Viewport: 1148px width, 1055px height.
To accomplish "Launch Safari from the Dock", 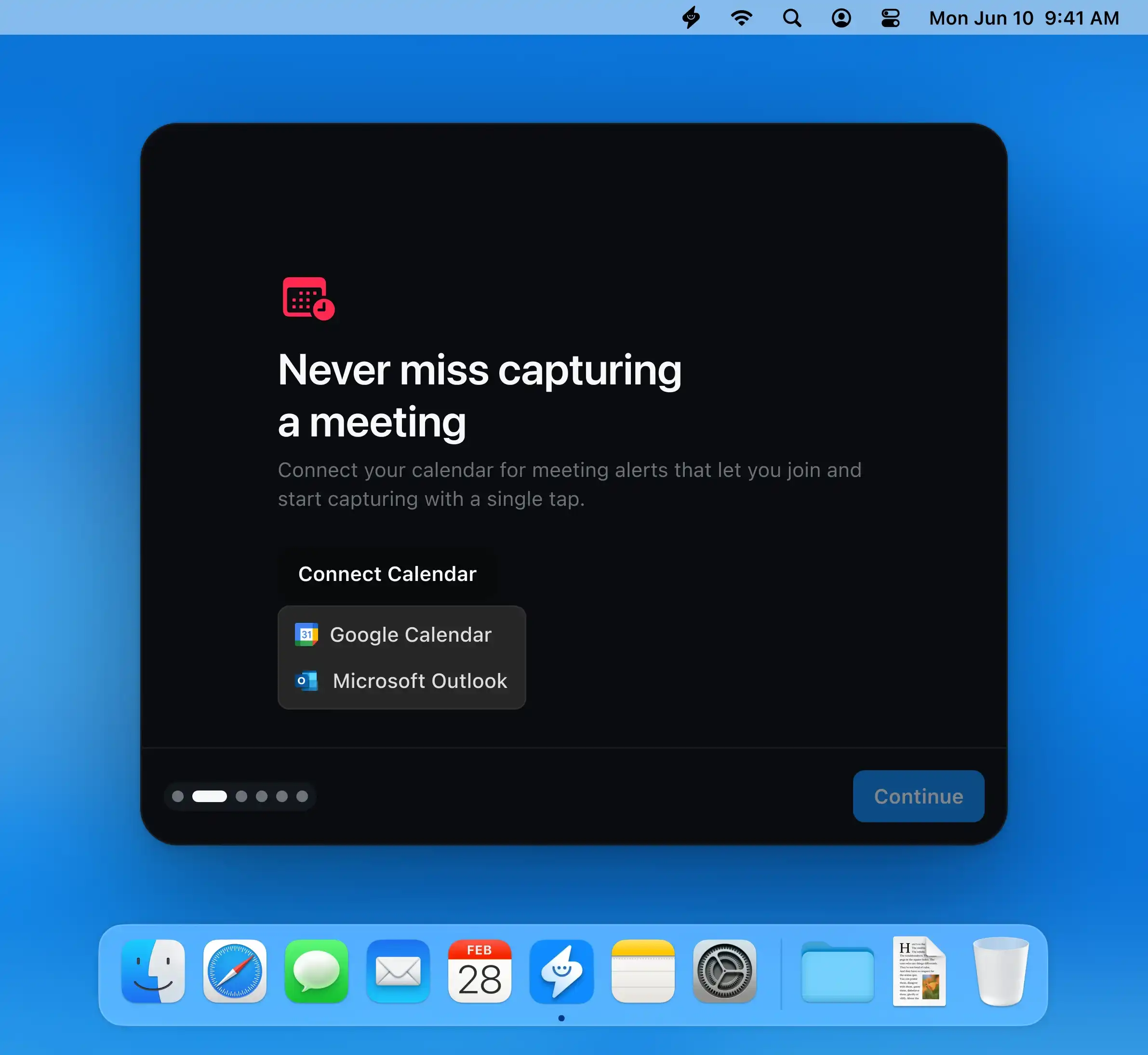I will coord(235,972).
